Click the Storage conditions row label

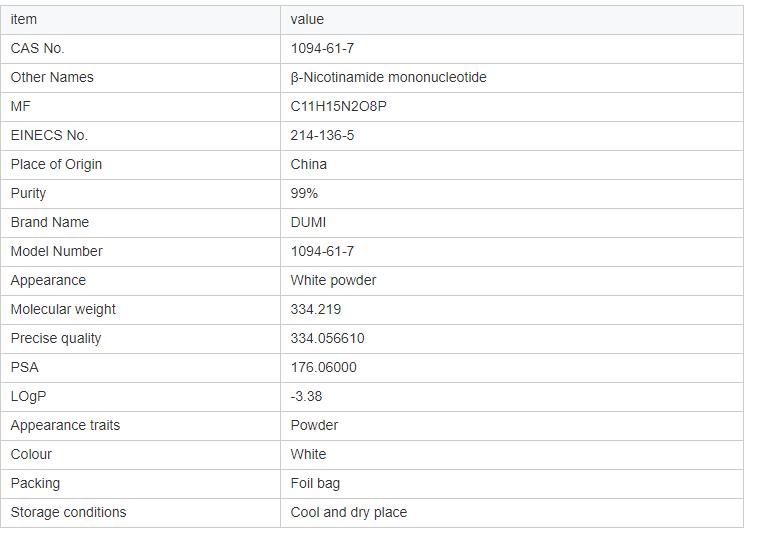[68, 512]
